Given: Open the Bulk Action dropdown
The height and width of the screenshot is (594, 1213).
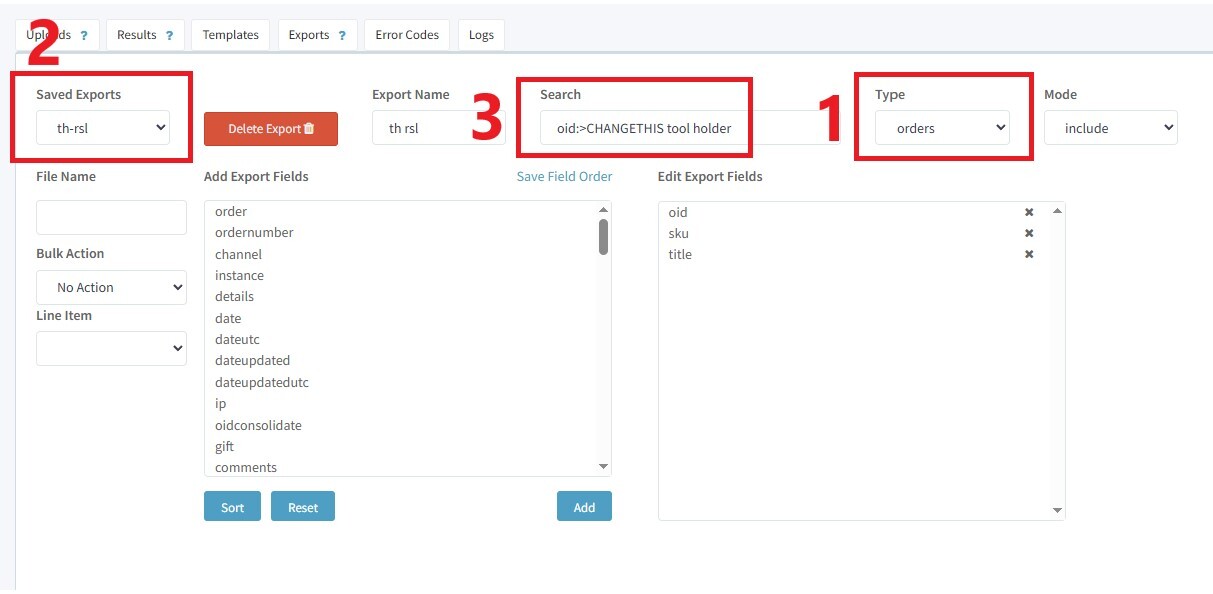Looking at the screenshot, I should click(x=111, y=287).
